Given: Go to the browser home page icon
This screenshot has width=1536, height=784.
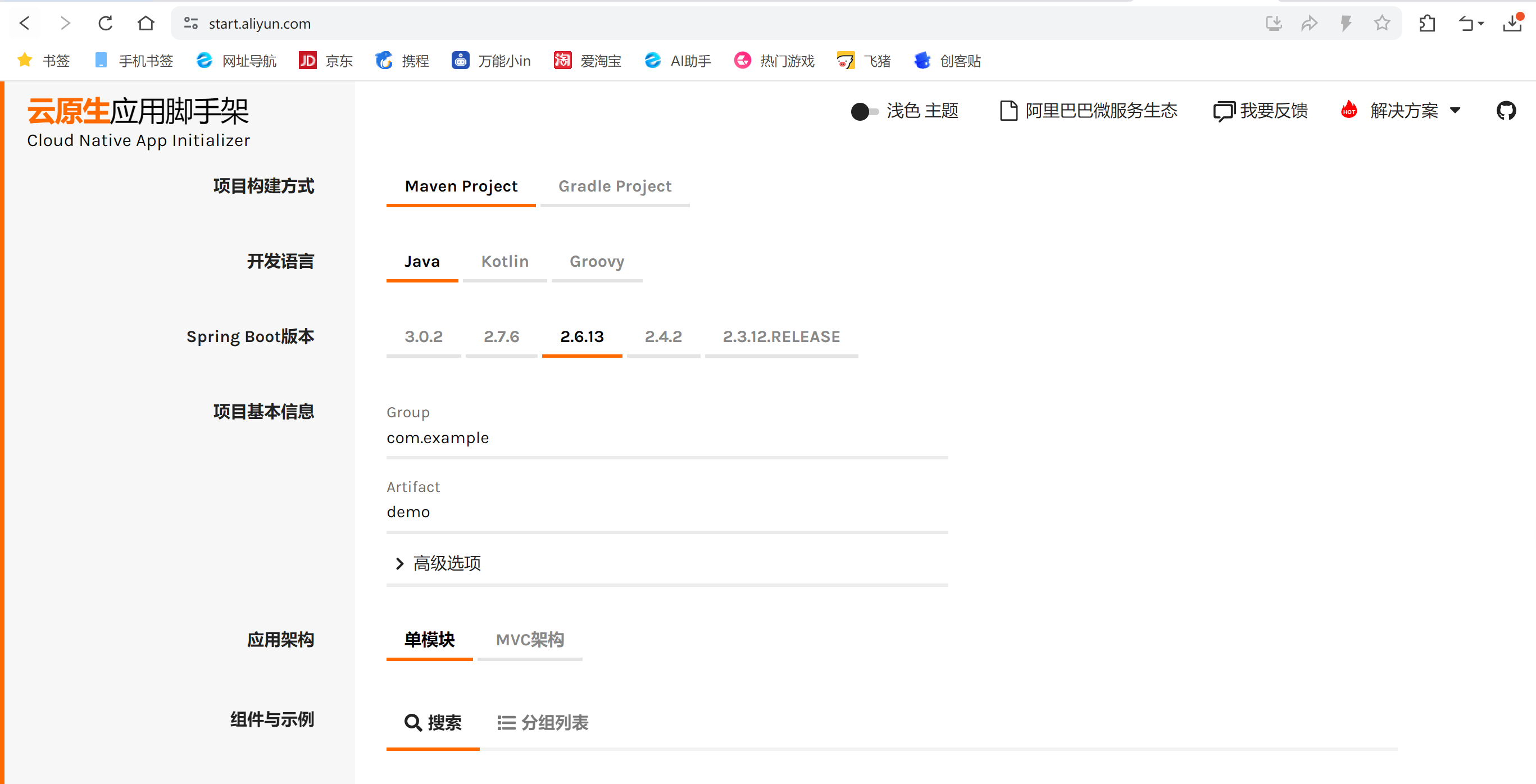Looking at the screenshot, I should click(x=146, y=24).
